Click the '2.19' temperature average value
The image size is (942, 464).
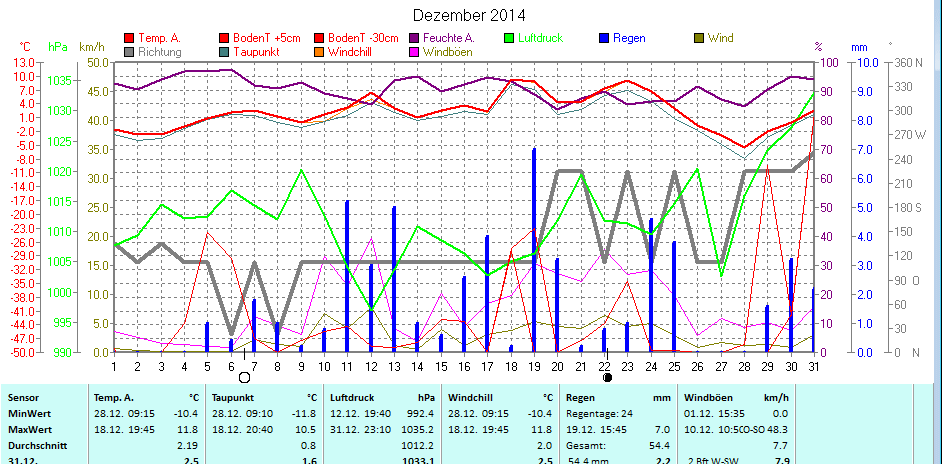tap(189, 446)
